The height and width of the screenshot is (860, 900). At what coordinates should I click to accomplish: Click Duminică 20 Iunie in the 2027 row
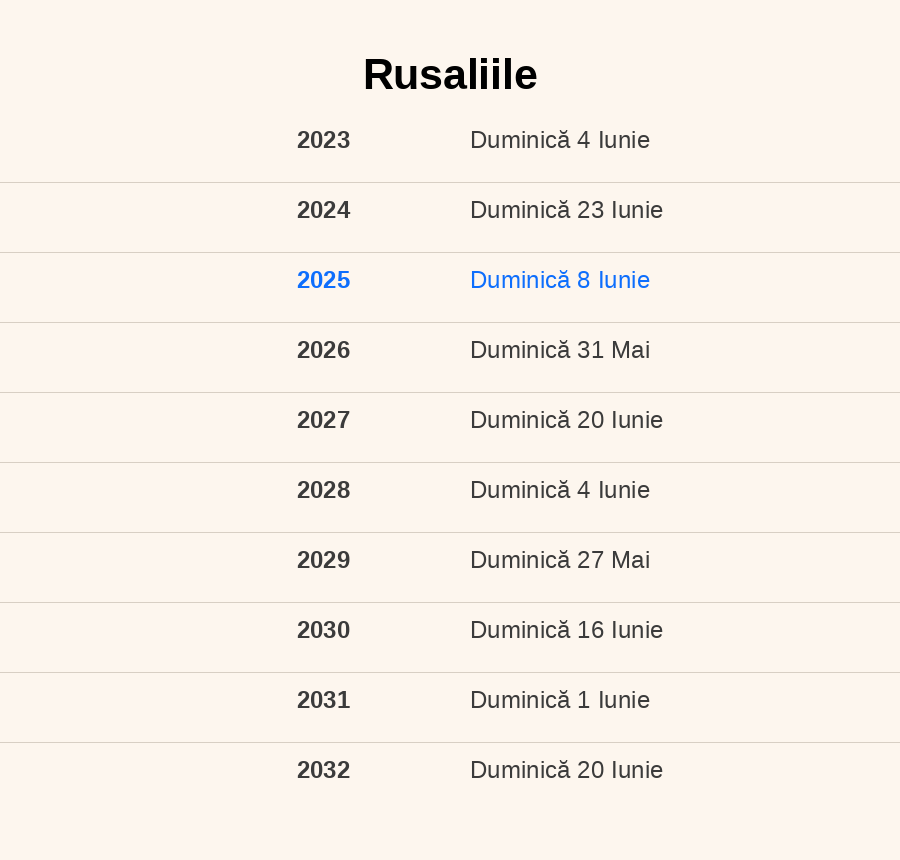pos(566,420)
